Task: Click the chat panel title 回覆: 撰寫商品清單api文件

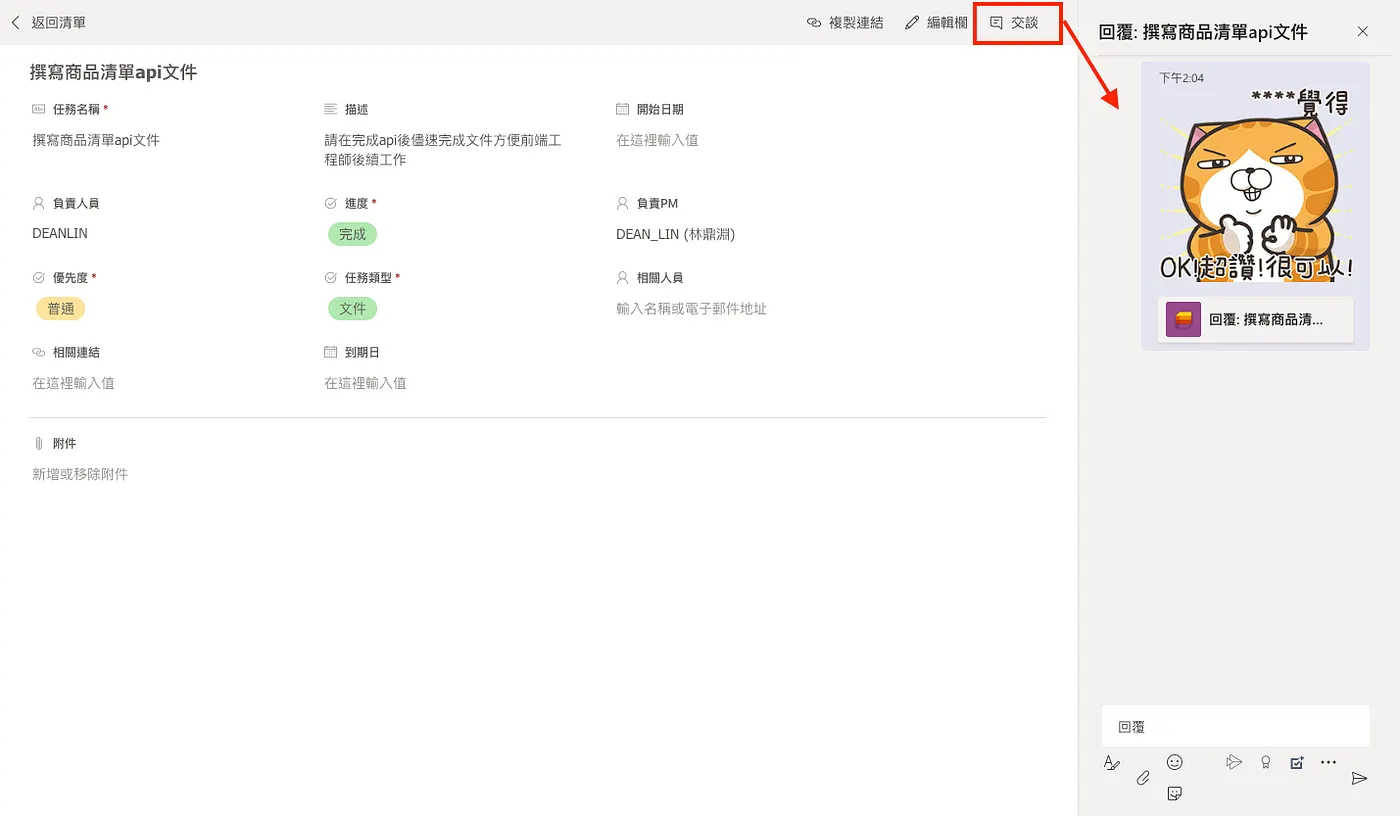Action: click(x=1203, y=32)
